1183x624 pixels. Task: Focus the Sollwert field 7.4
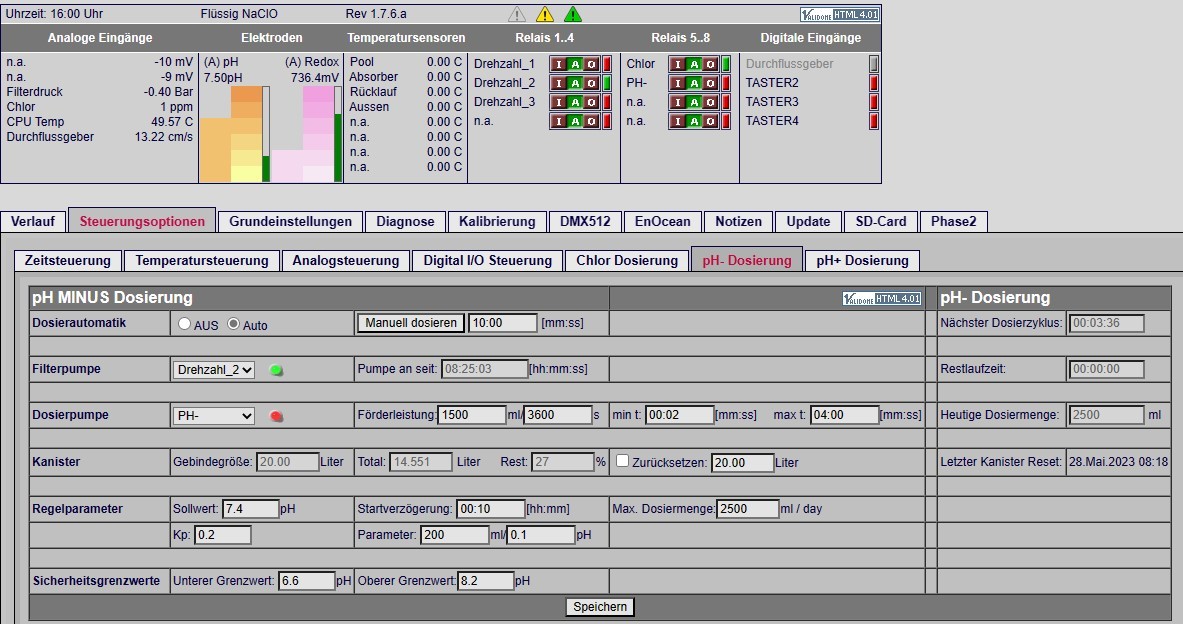point(250,509)
